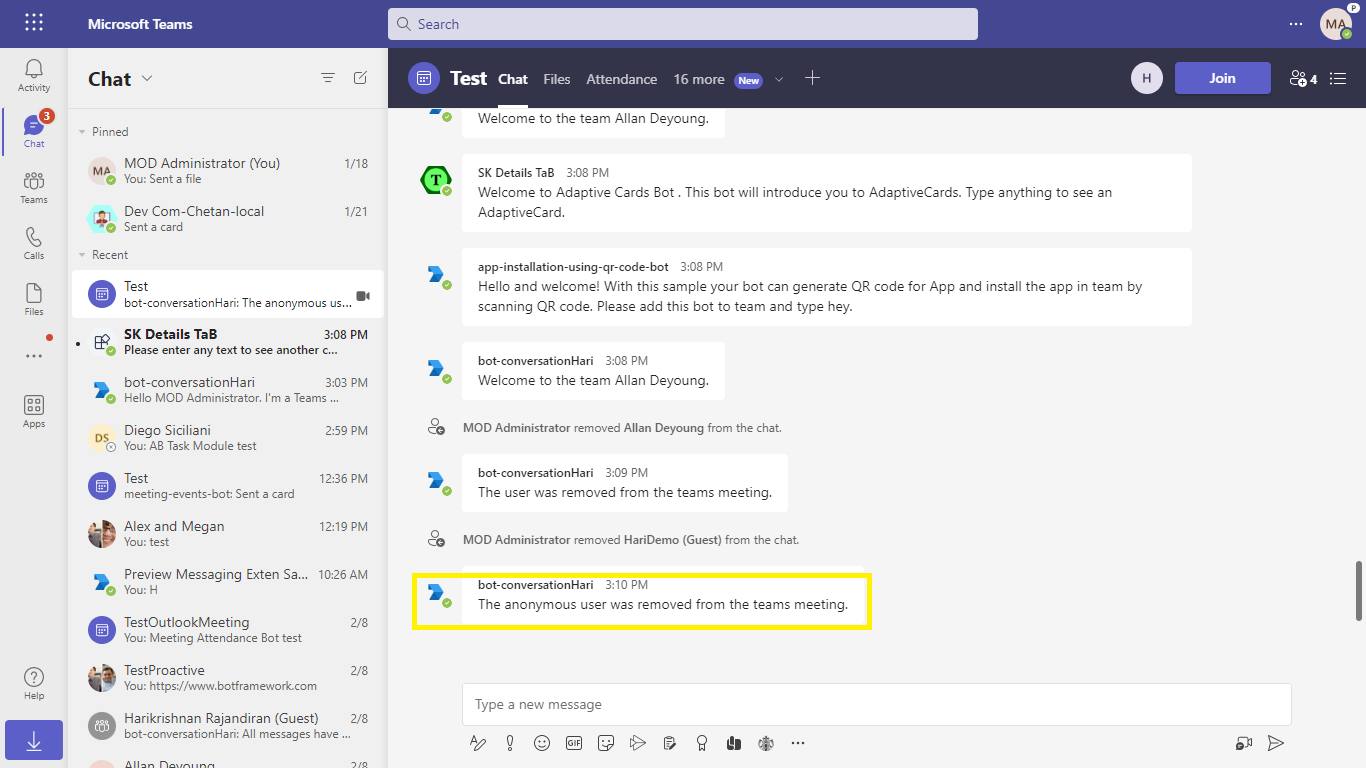The image size is (1366, 768).
Task: Open Alex and Megan chat
Action: pyautogui.click(x=228, y=534)
